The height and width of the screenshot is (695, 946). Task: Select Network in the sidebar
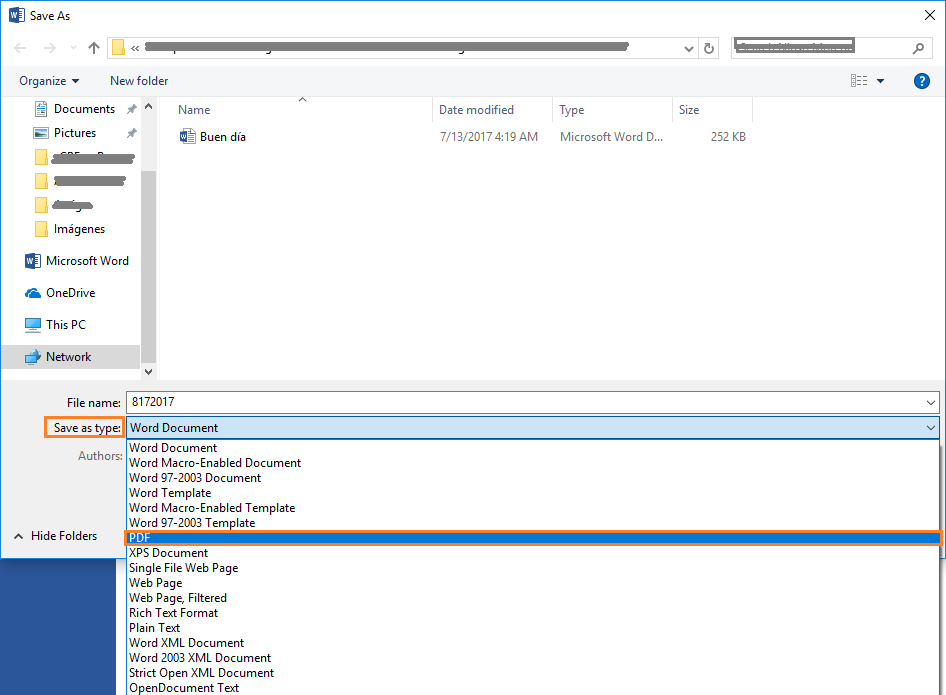[x=69, y=357]
